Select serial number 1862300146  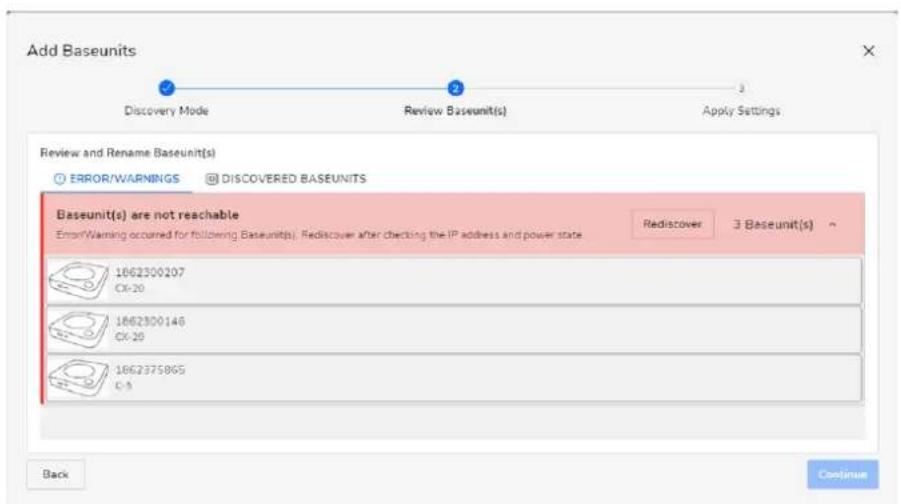150,321
